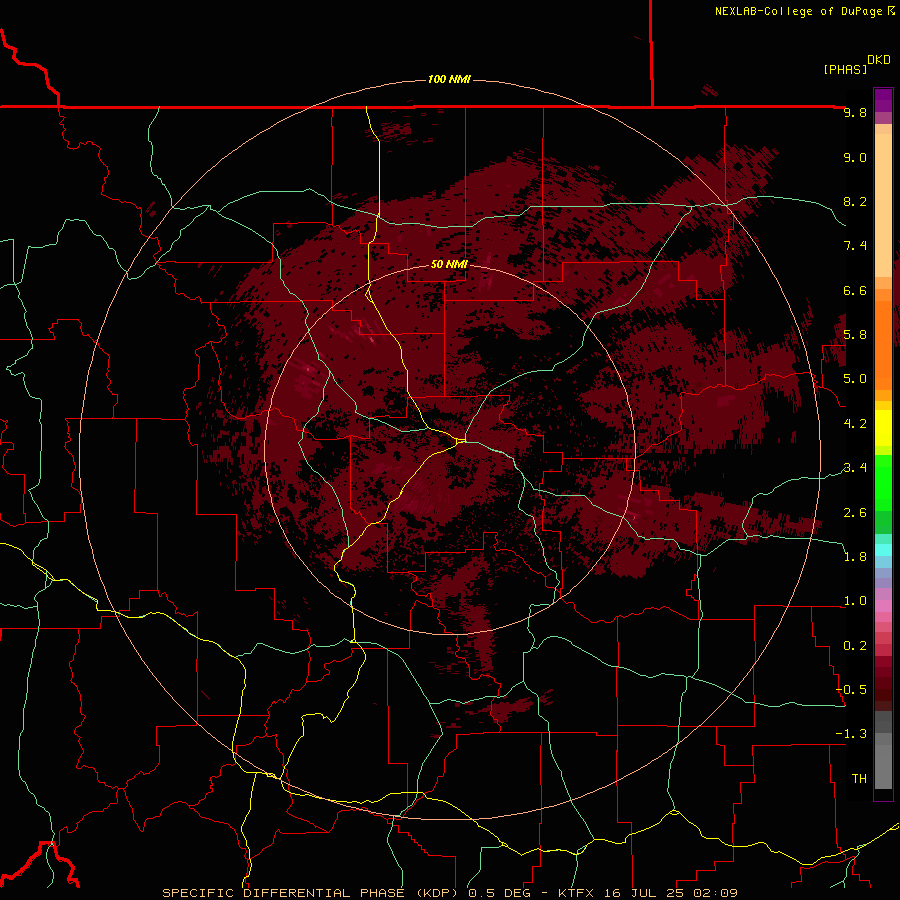The height and width of the screenshot is (900, 900).
Task: Select the -0.5 scale label
Action: pos(851,690)
